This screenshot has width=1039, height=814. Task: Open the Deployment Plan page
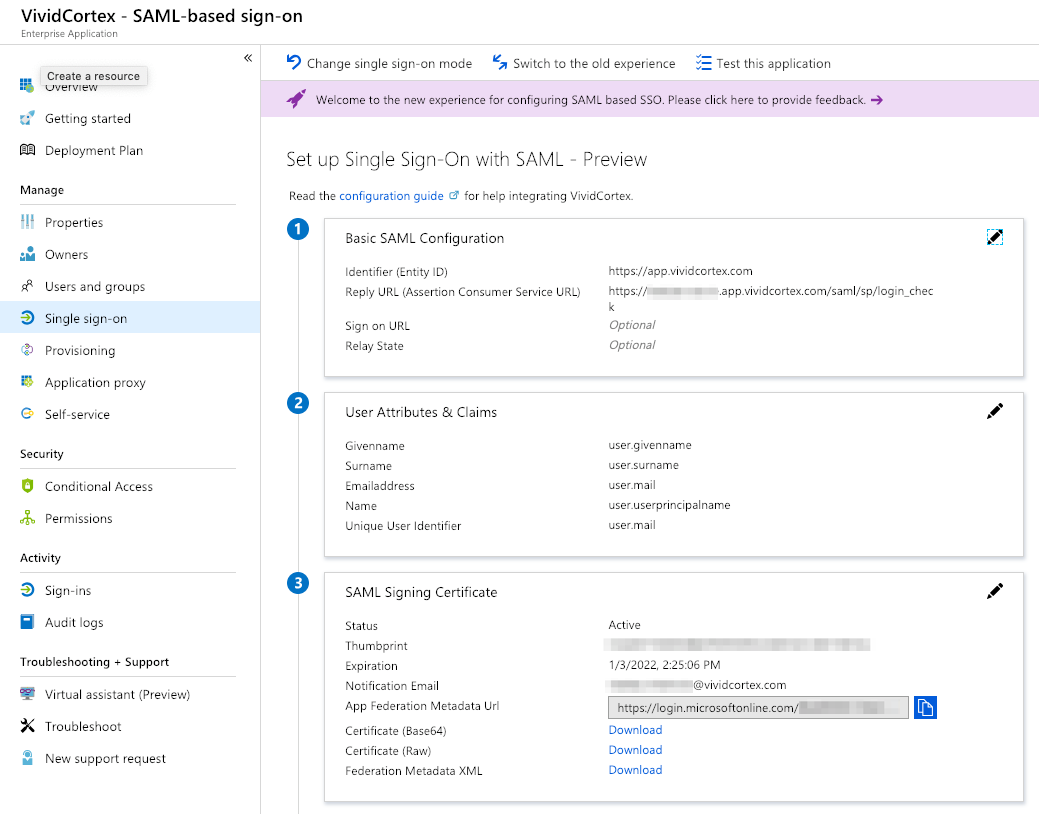[94, 150]
